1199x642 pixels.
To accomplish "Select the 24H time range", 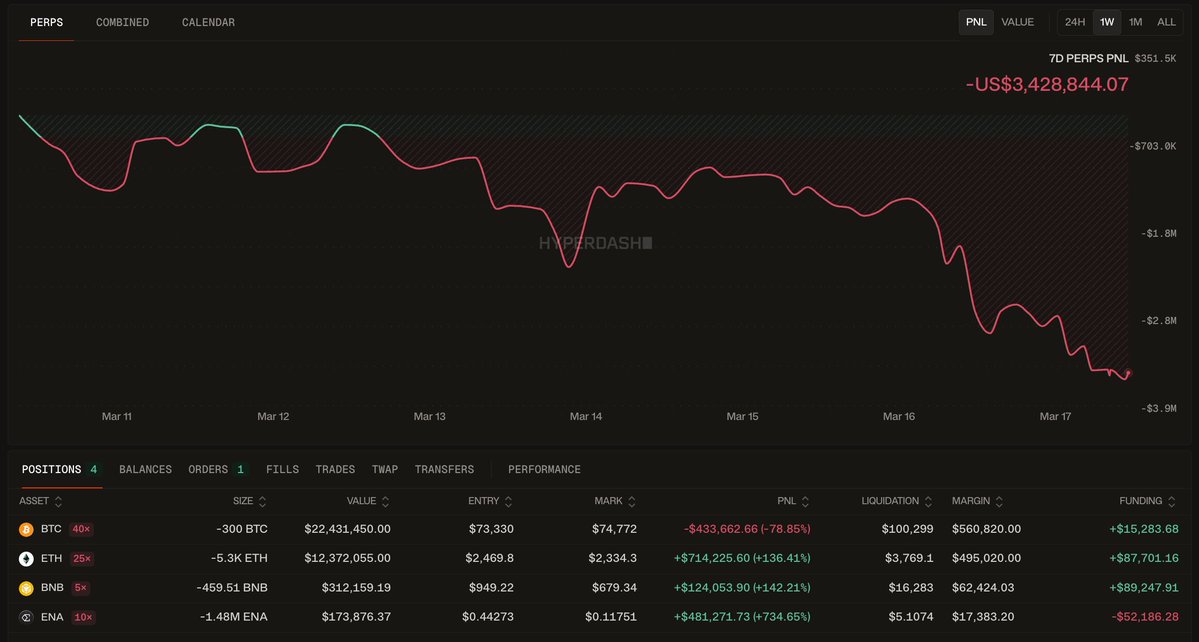I will coord(1075,22).
